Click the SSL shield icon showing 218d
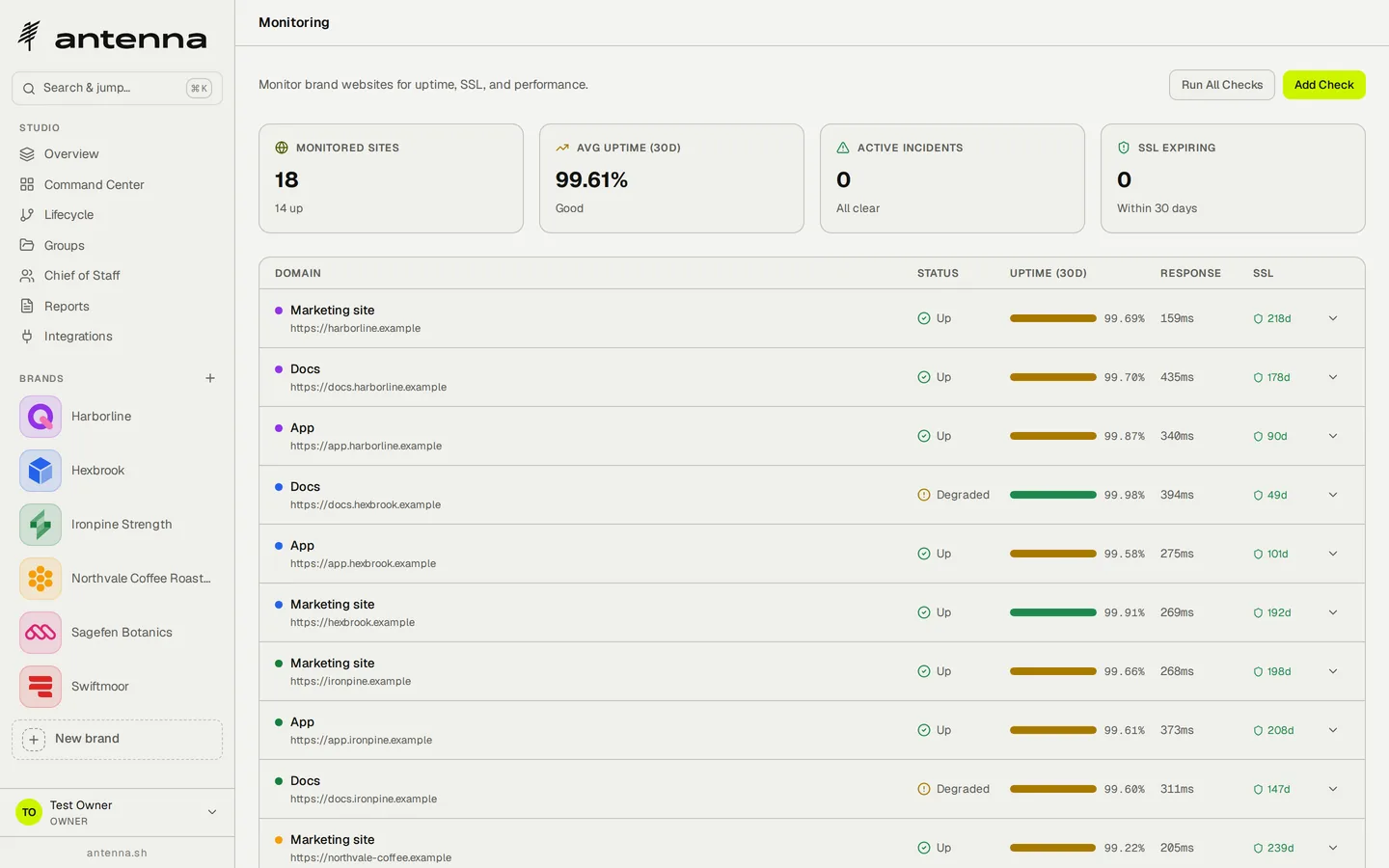 (x=1258, y=319)
